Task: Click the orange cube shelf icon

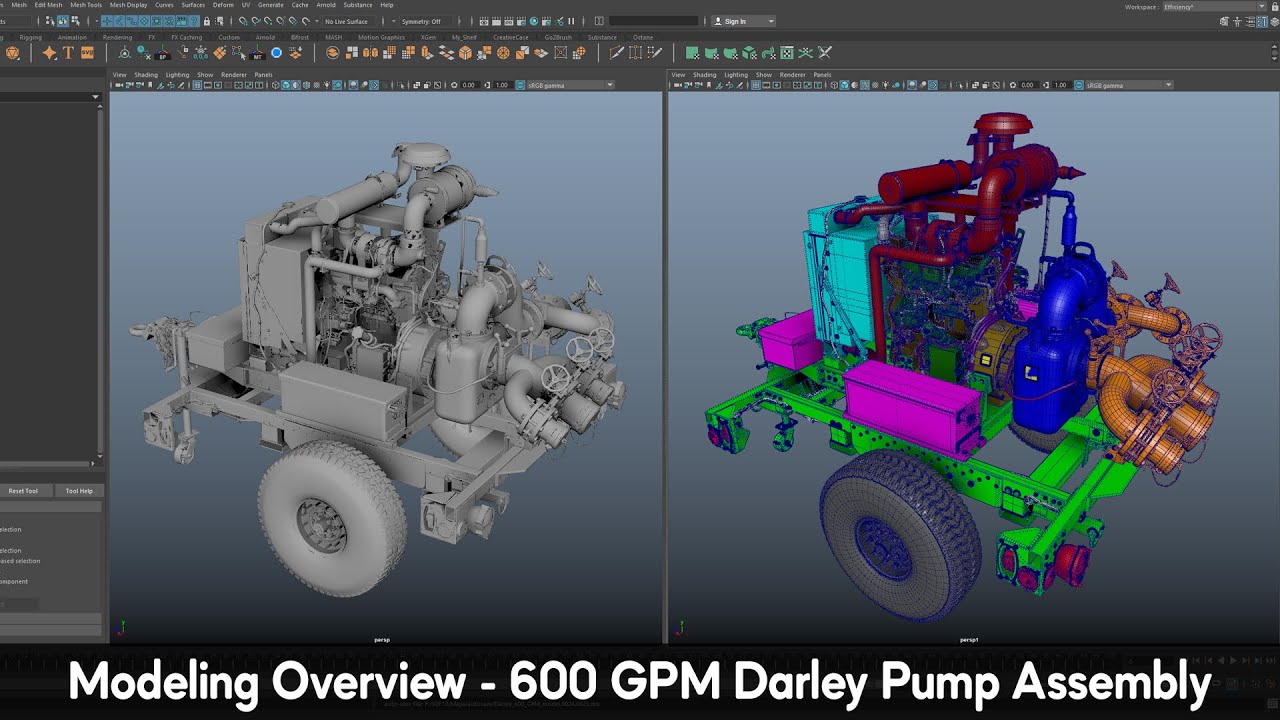Action: 465,53
